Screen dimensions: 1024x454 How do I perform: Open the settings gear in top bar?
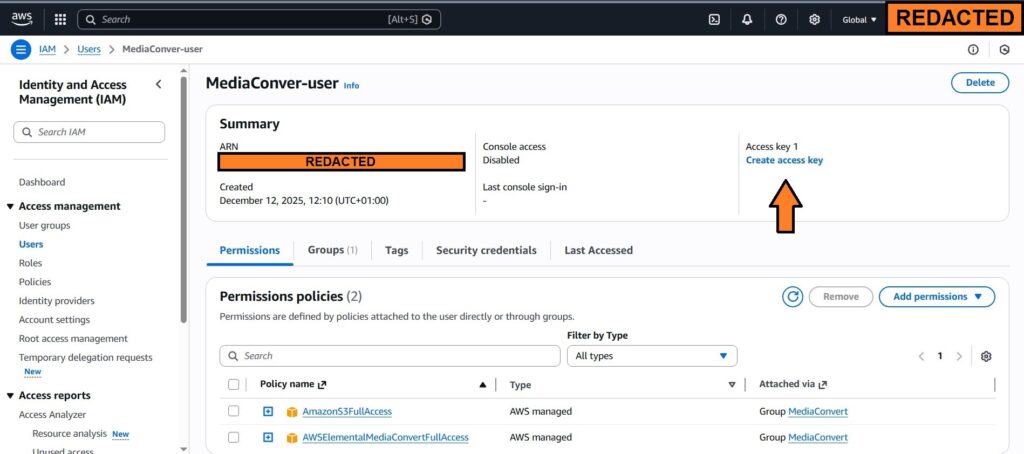[x=814, y=19]
